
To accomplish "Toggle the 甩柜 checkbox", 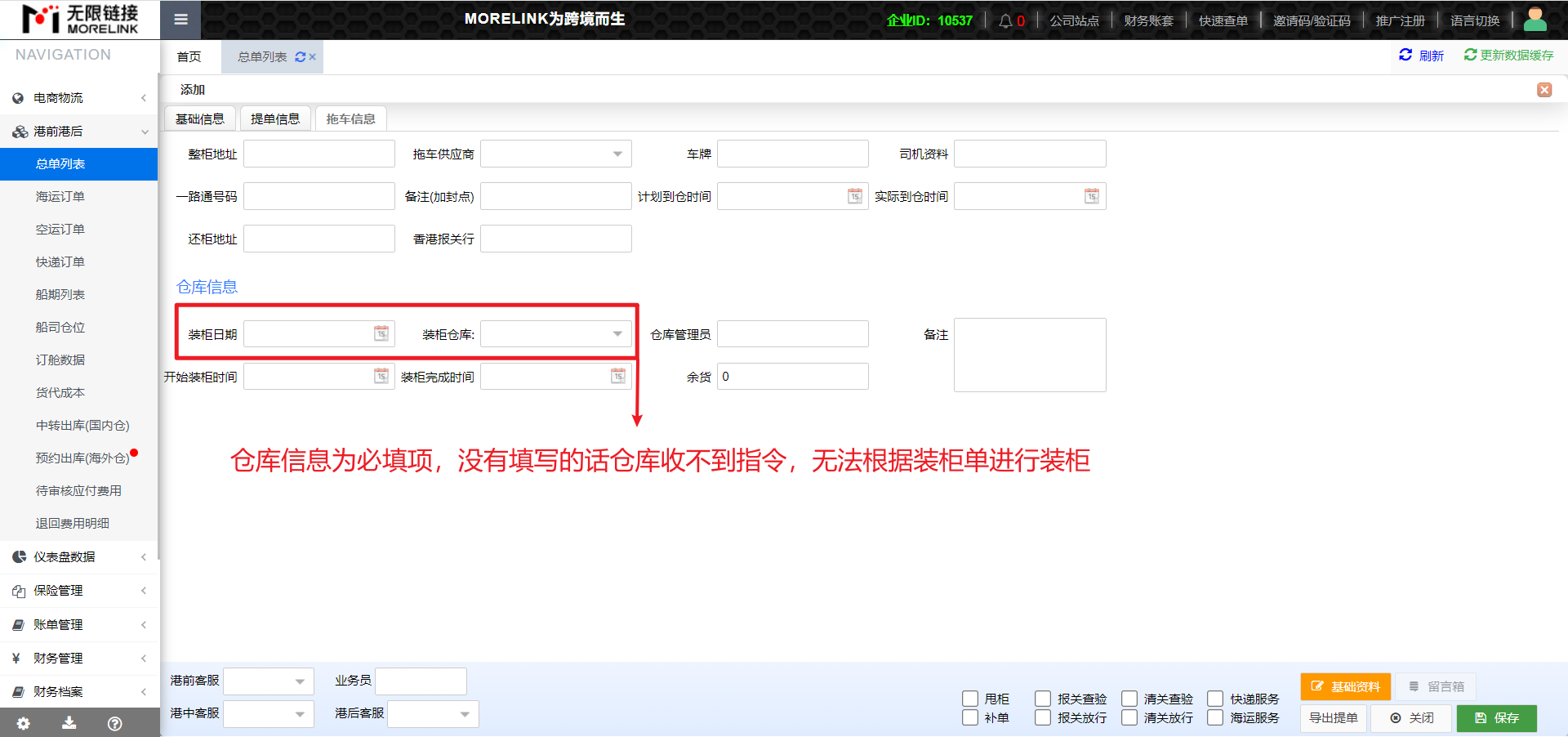I will pyautogui.click(x=970, y=699).
